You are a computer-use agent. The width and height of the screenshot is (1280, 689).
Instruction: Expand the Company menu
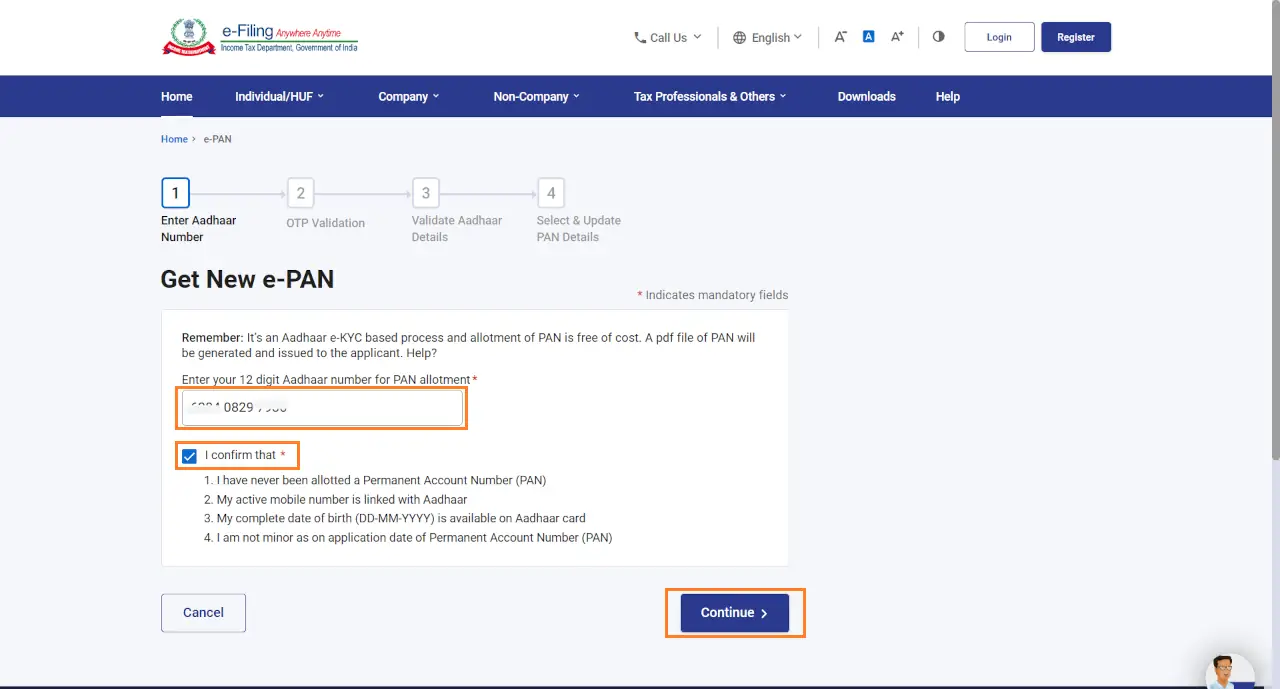click(409, 96)
